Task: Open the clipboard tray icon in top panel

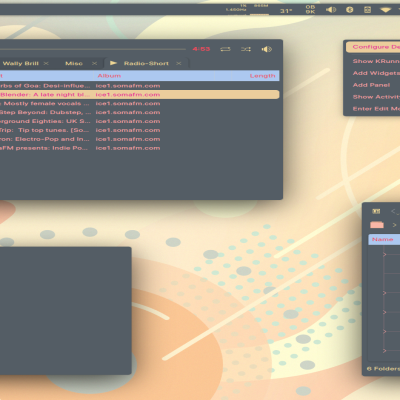Action: (x=367, y=10)
